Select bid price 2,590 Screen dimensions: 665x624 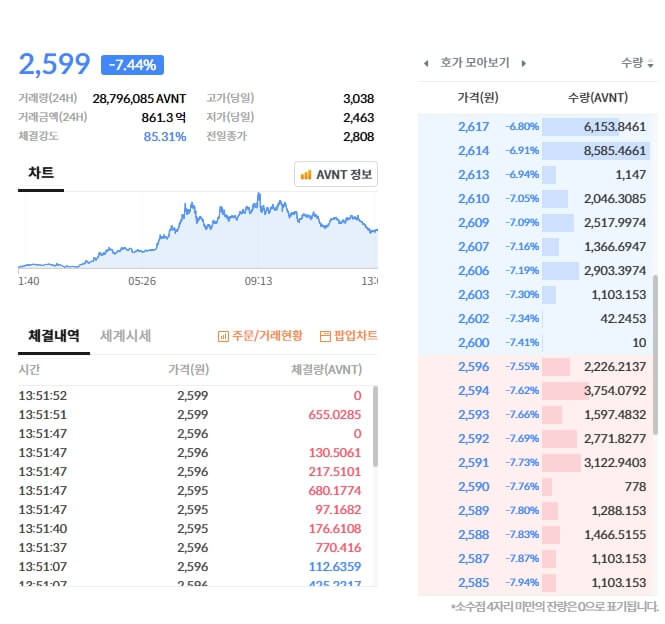pyautogui.click(x=473, y=487)
